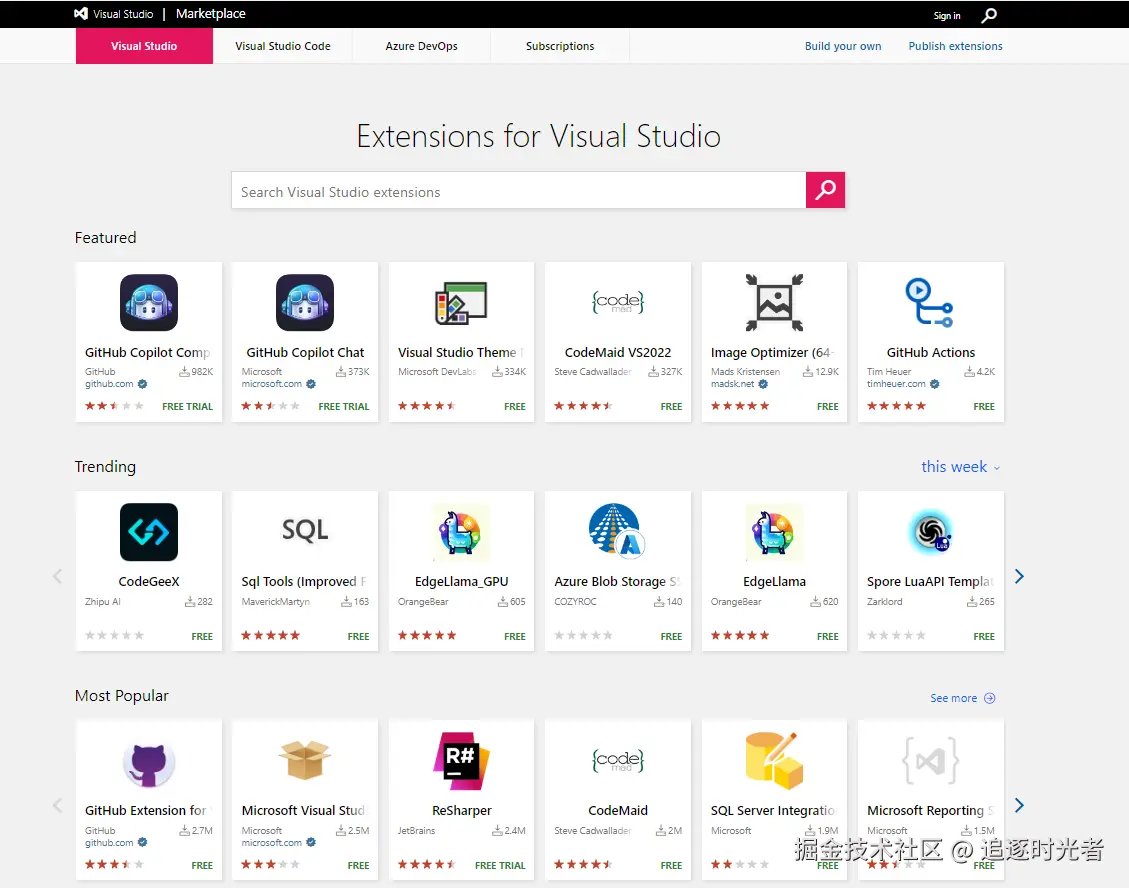This screenshot has height=888, width=1129.
Task: Click 'Zhipu AI' publisher under CodeGeeX
Action: [x=103, y=601]
